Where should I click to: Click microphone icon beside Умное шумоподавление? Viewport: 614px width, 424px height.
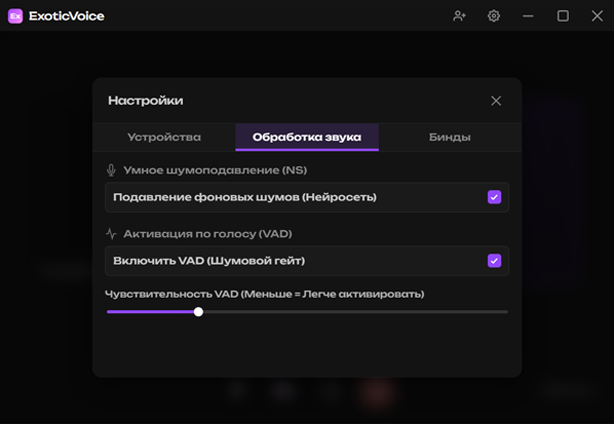[111, 170]
